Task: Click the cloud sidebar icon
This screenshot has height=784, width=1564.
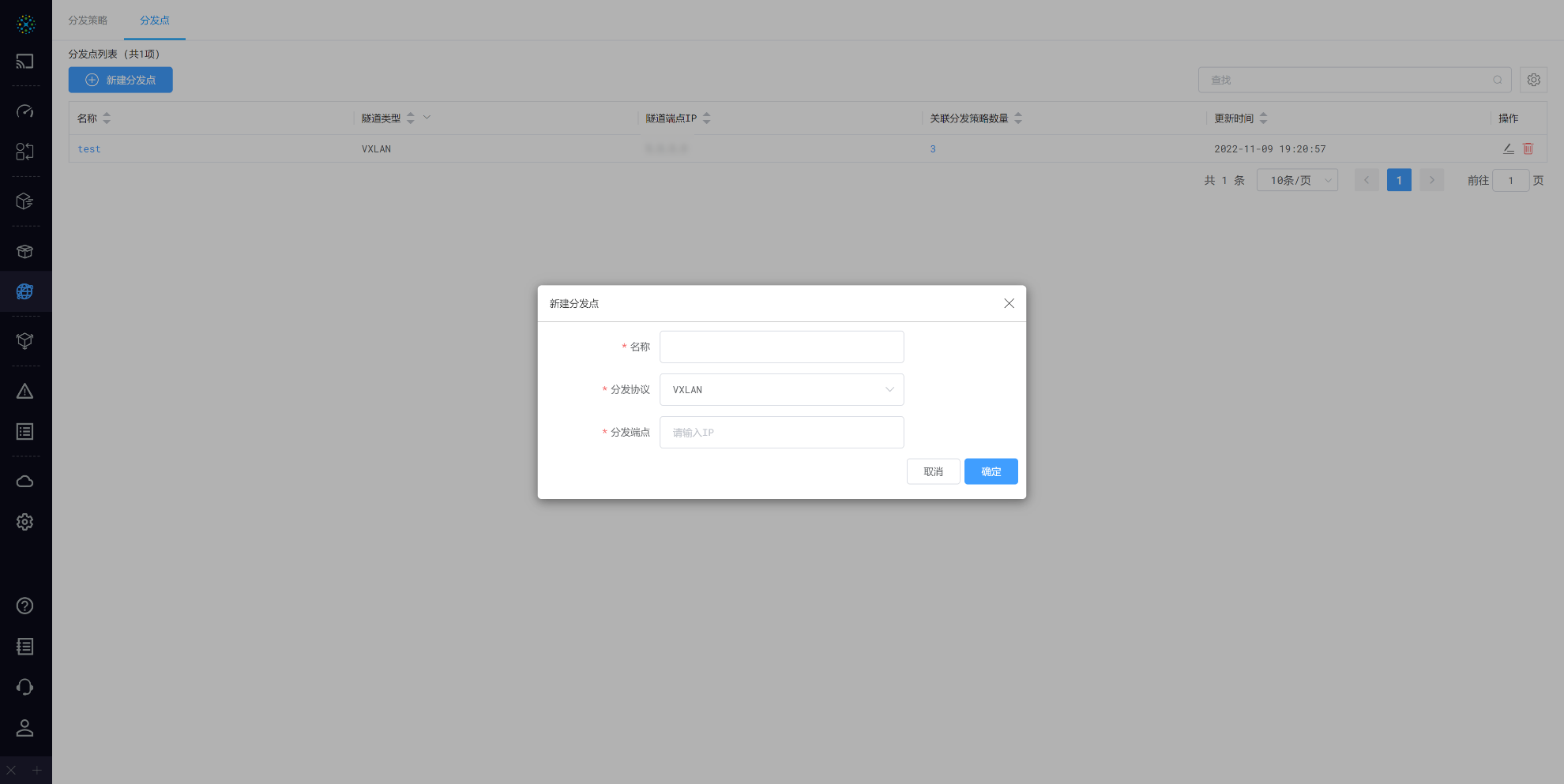Action: (x=25, y=482)
